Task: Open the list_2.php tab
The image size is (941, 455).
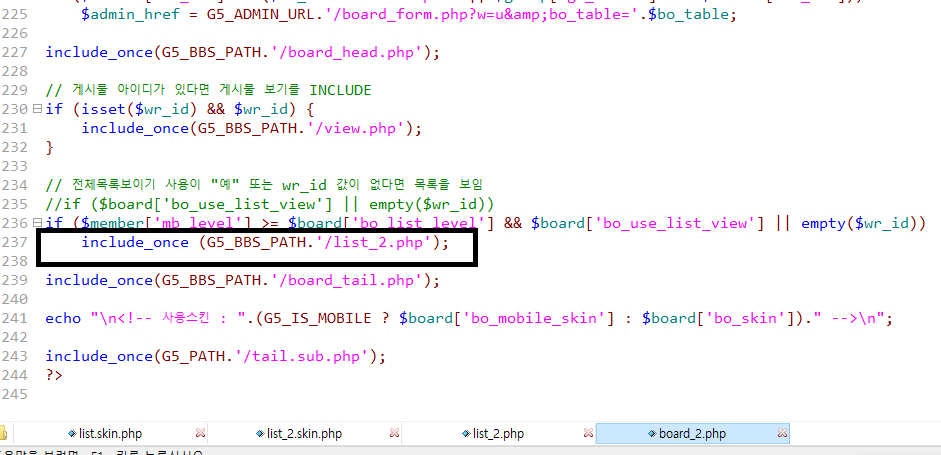Action: coord(498,434)
